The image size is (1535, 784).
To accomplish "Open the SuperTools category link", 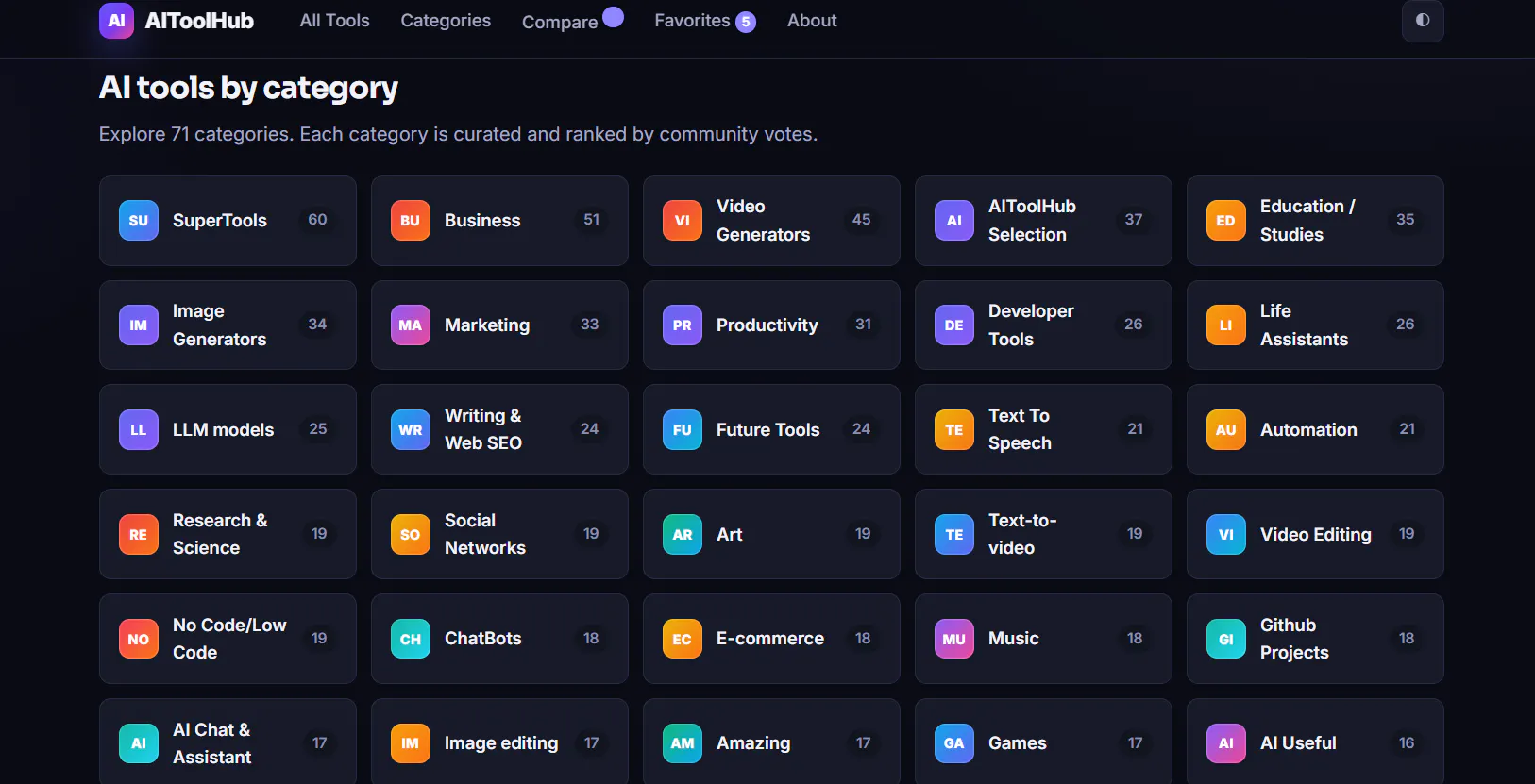I will click(x=228, y=221).
